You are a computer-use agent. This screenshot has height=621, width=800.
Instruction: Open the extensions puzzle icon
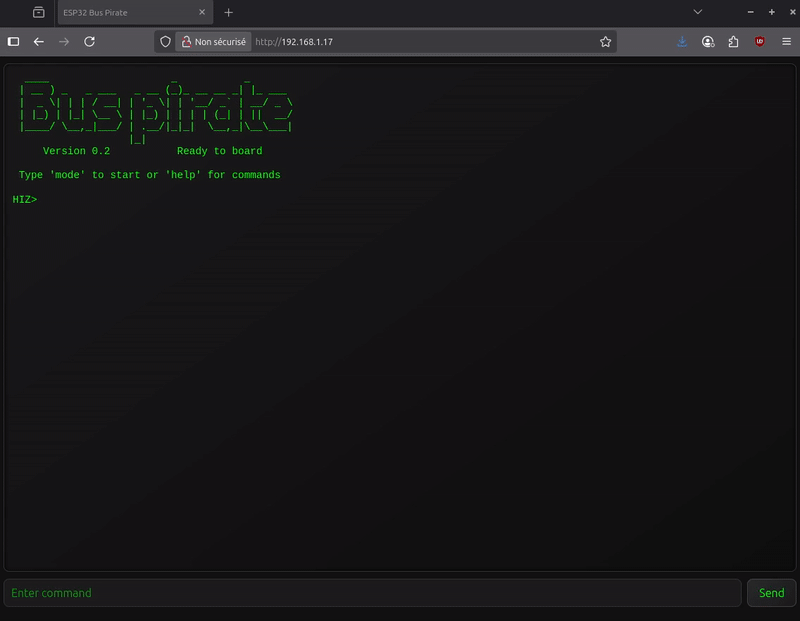pos(734,42)
